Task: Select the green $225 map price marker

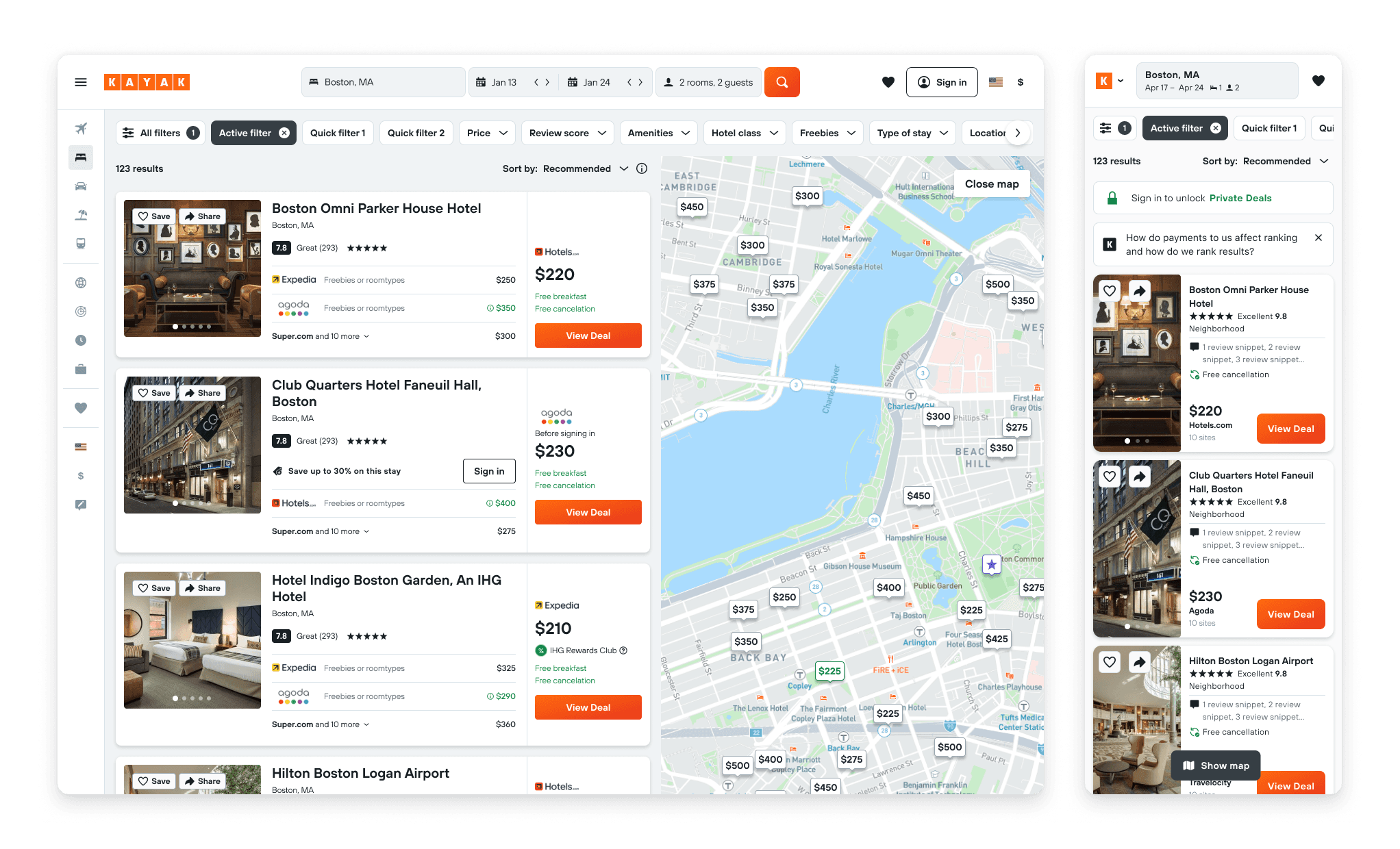Action: pyautogui.click(x=829, y=671)
